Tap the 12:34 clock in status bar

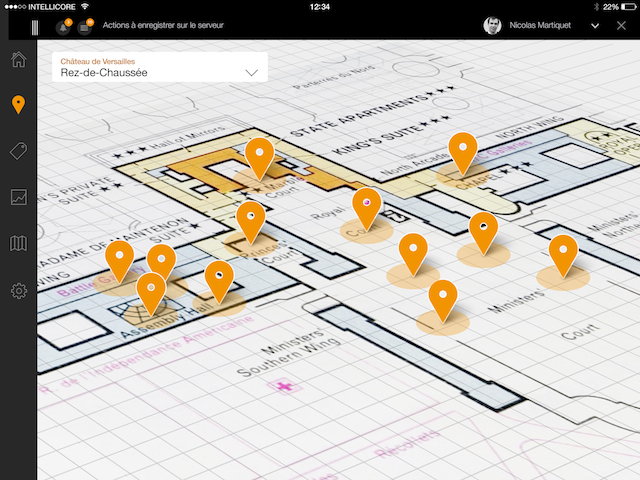pos(320,7)
